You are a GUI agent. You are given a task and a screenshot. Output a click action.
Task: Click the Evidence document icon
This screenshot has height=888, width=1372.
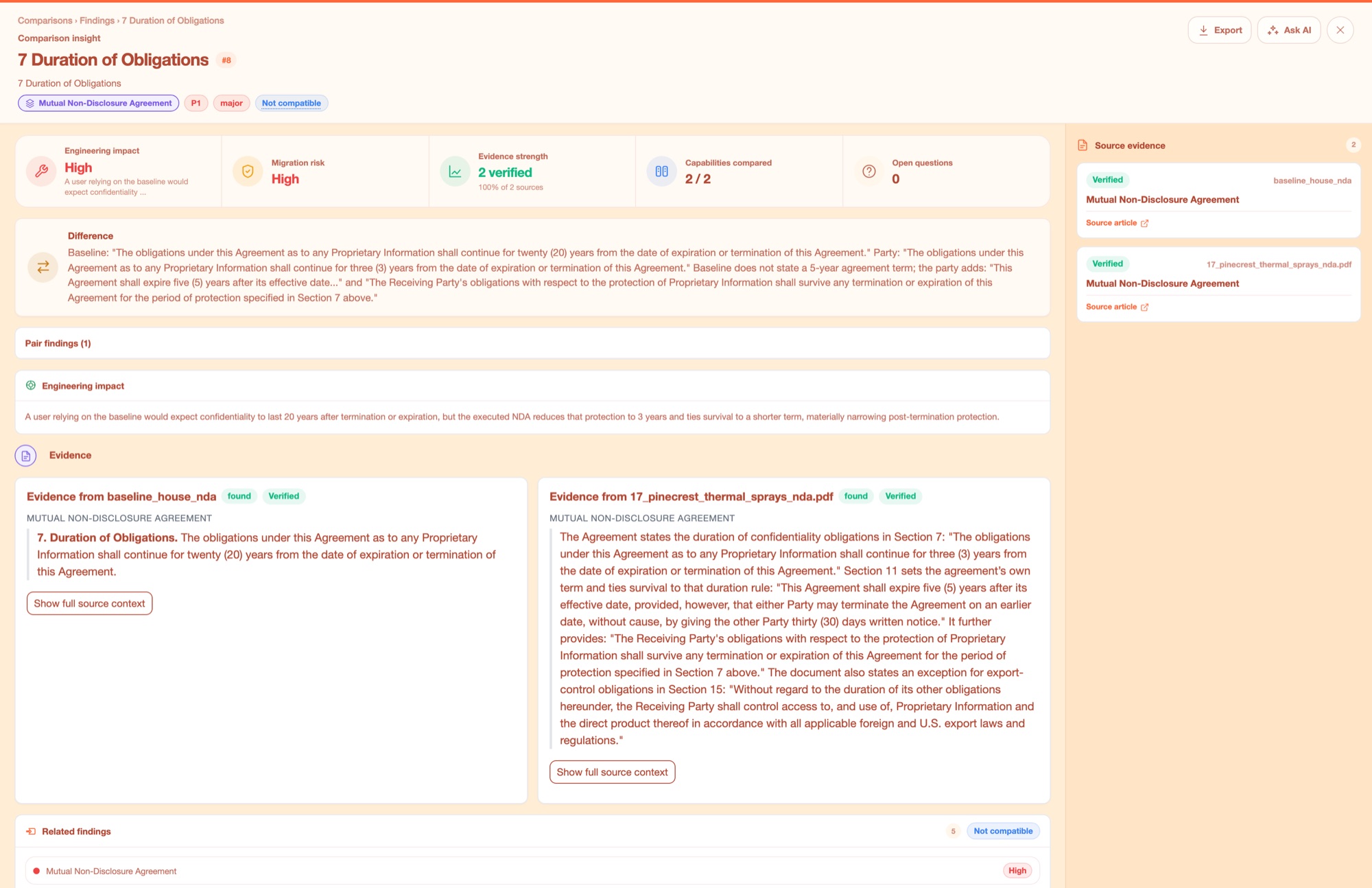tap(25, 456)
